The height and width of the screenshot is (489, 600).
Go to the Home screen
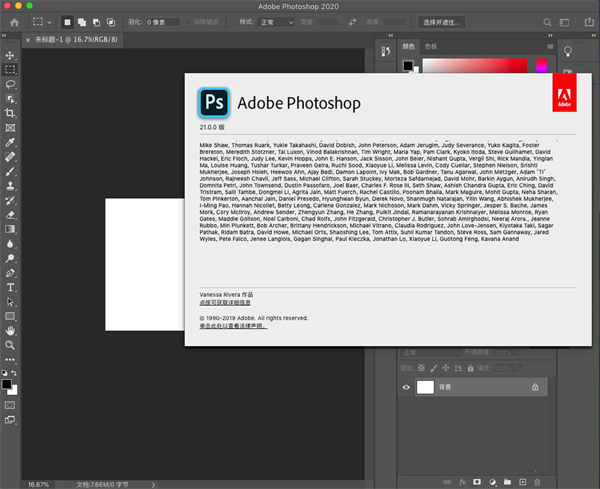15,22
